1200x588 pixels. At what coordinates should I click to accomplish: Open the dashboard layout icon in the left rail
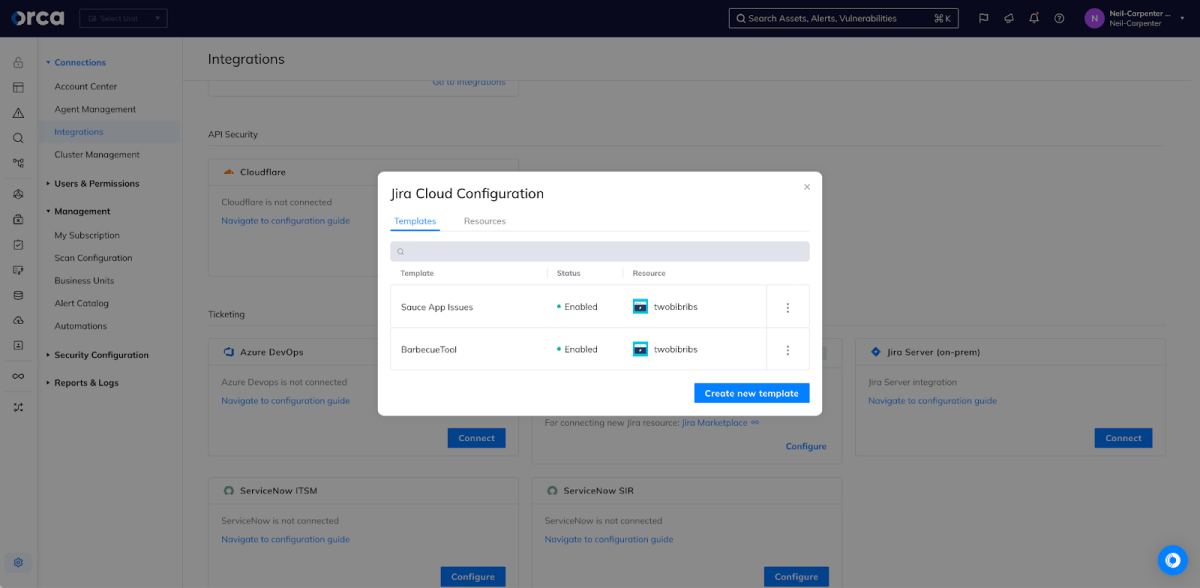tap(18, 88)
